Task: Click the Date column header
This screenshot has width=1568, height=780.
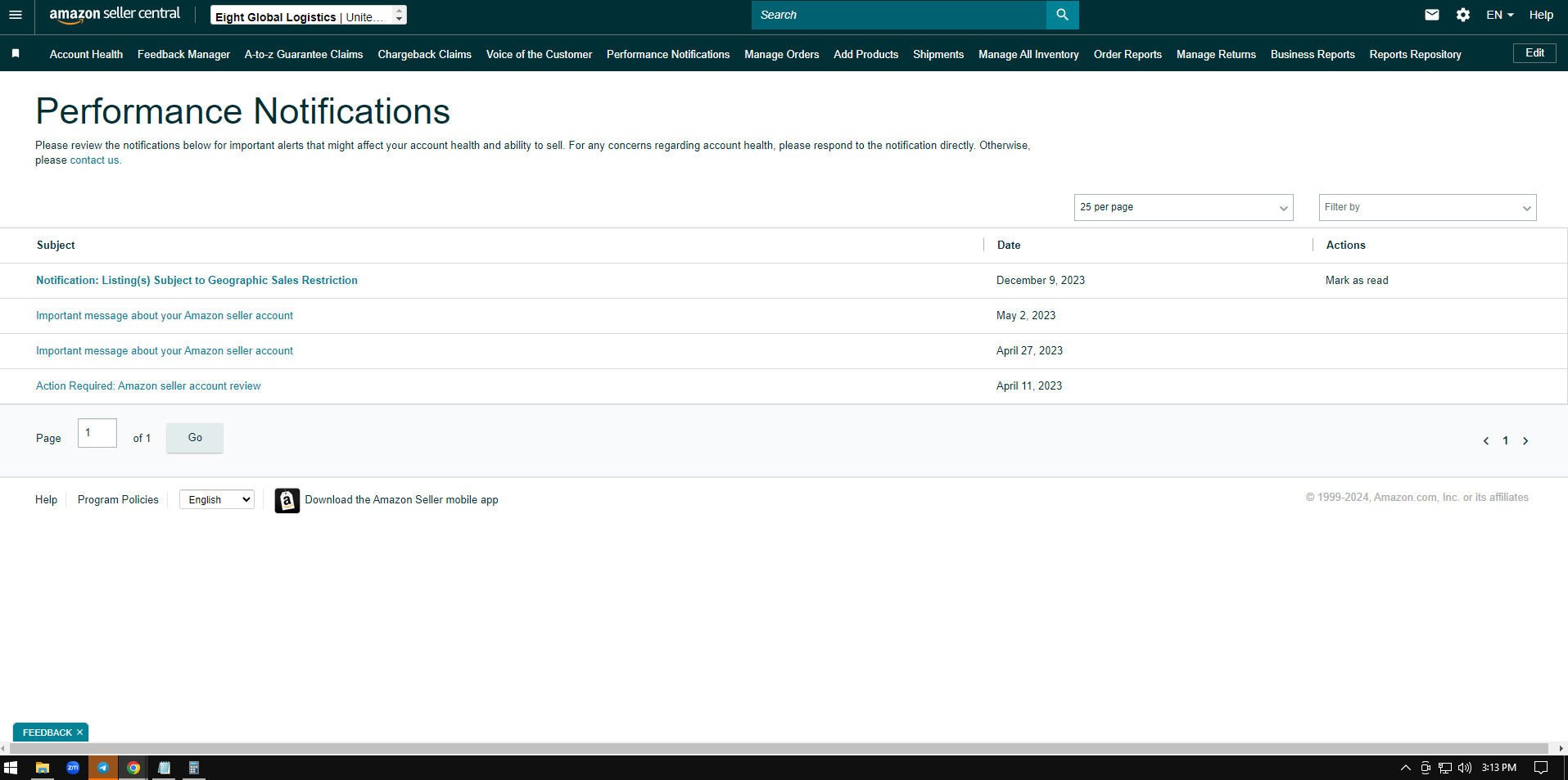Action: click(1009, 245)
